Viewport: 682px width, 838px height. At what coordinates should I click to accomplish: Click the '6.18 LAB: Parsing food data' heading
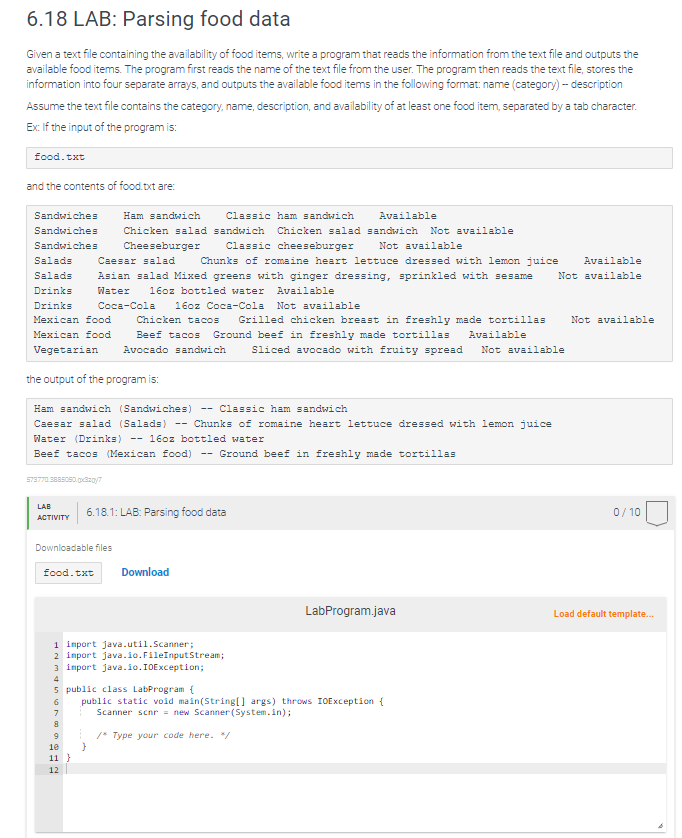(158, 19)
